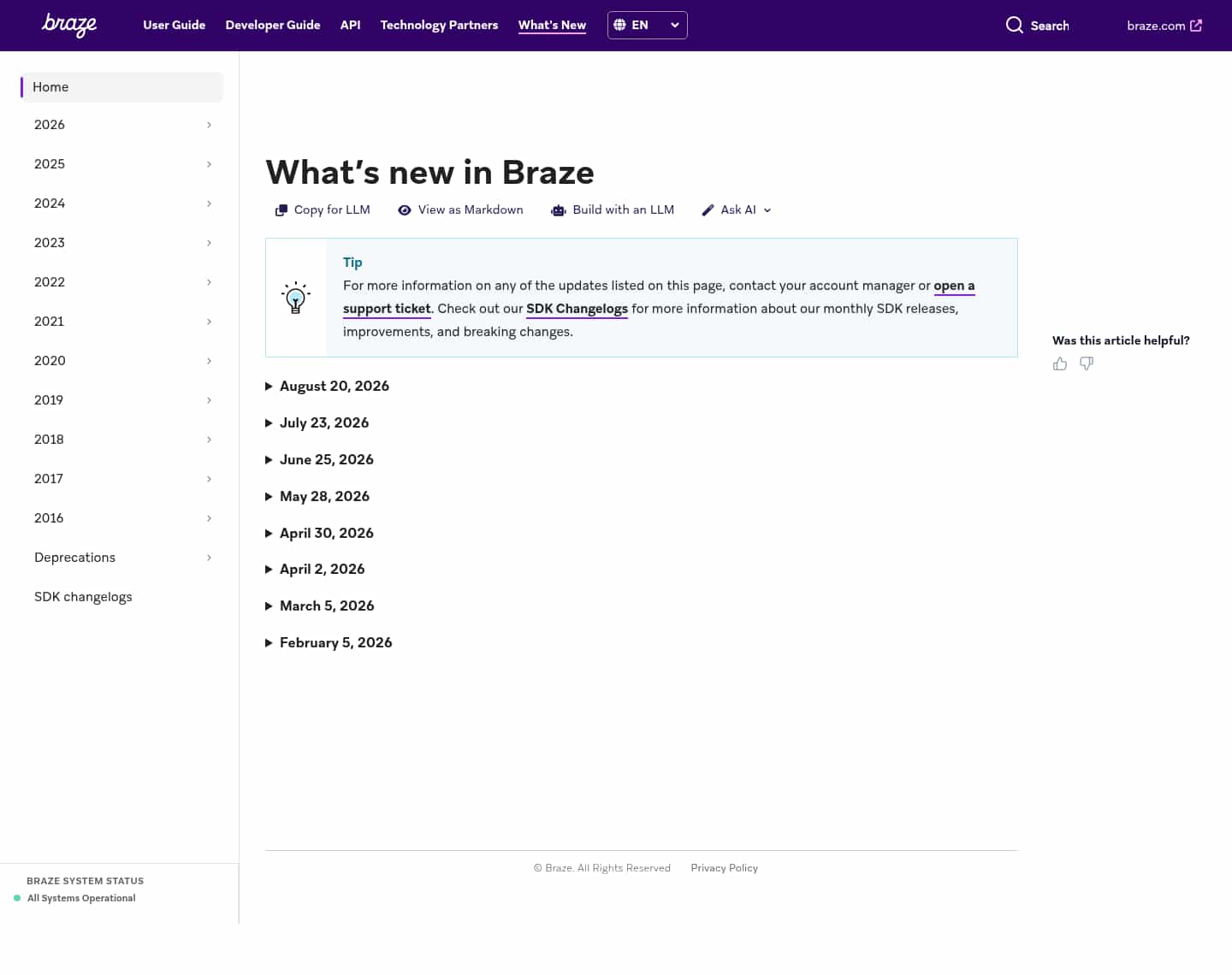Open the What's New nav item

(x=552, y=25)
